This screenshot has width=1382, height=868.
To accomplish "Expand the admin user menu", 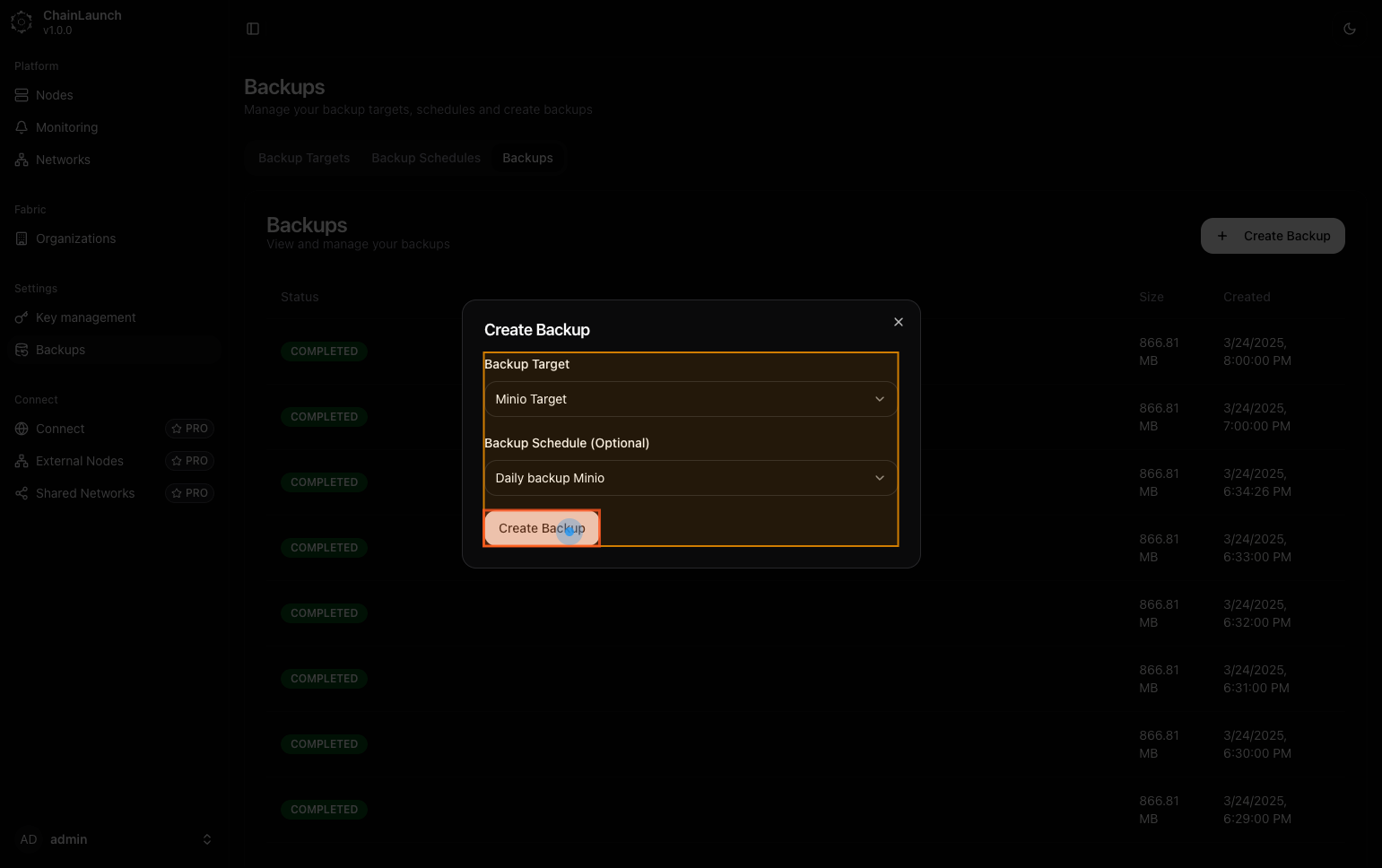I will 115,839.
